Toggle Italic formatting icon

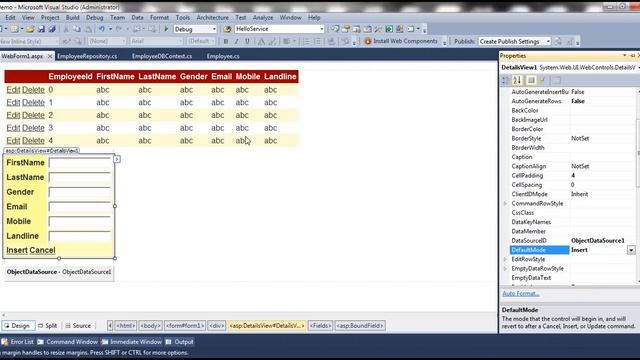click(236, 41)
